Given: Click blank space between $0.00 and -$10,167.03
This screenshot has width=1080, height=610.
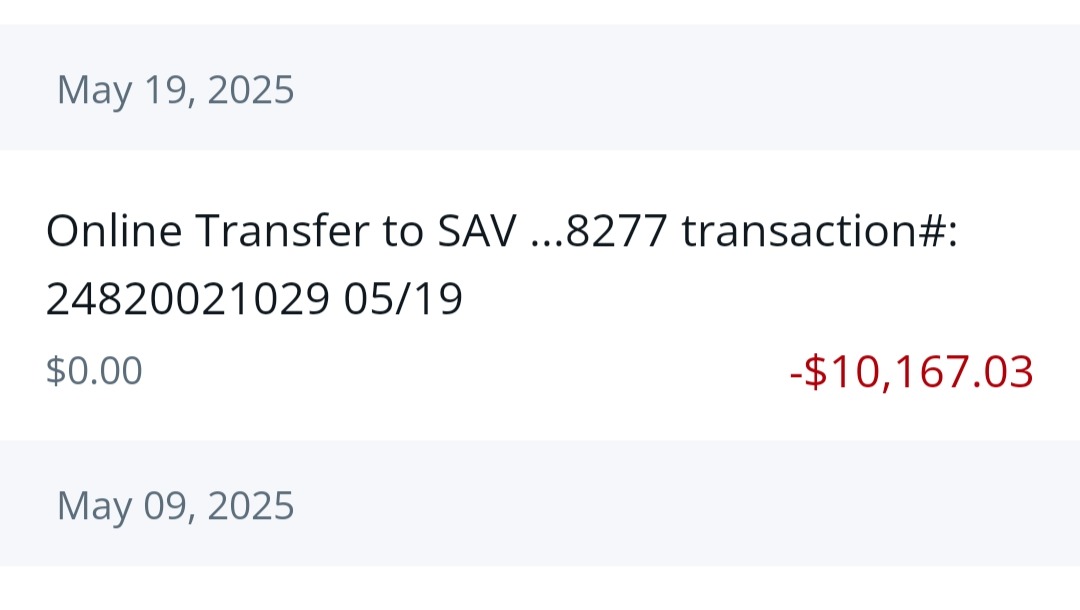Looking at the screenshot, I should click(460, 372).
